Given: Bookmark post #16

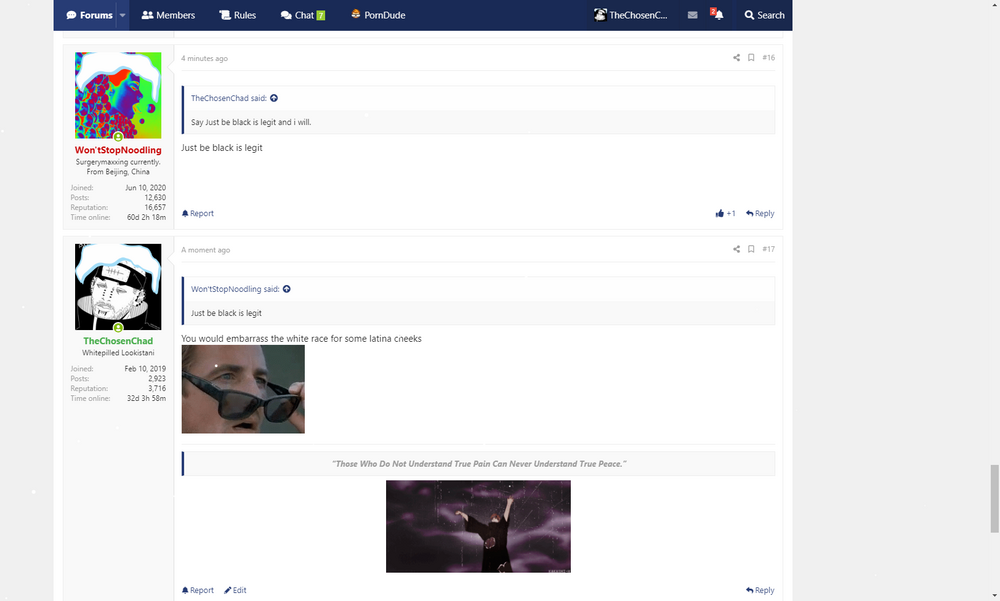Looking at the screenshot, I should point(751,57).
